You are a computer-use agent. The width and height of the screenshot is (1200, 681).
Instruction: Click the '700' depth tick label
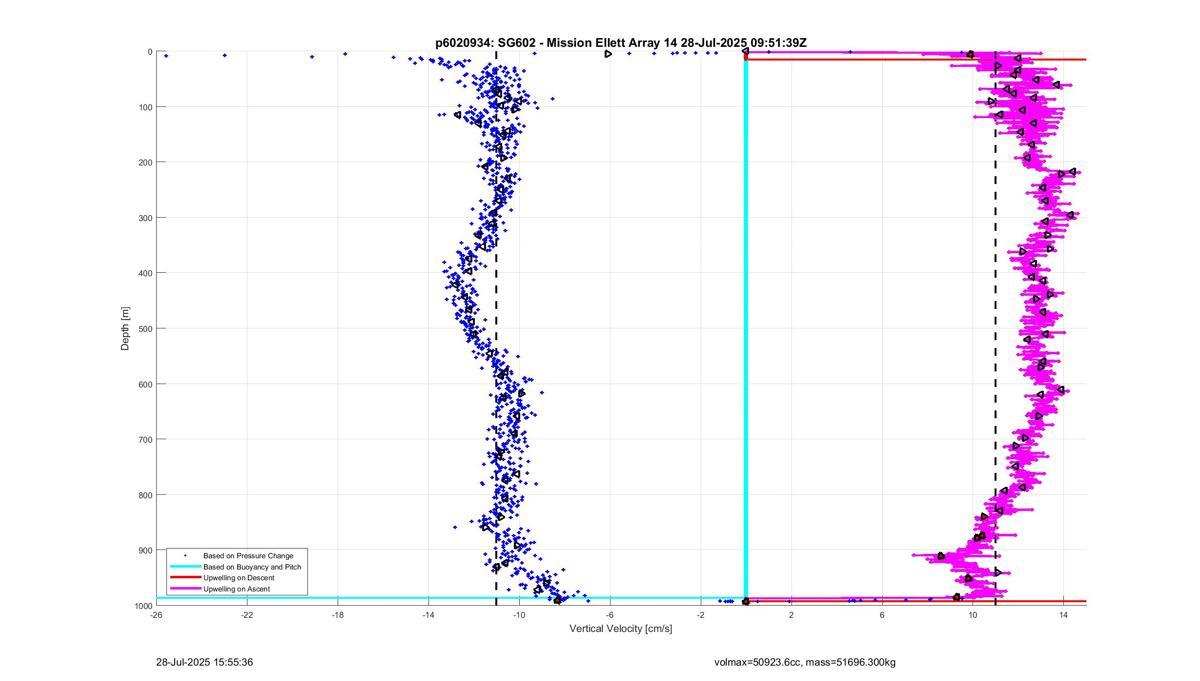144,439
